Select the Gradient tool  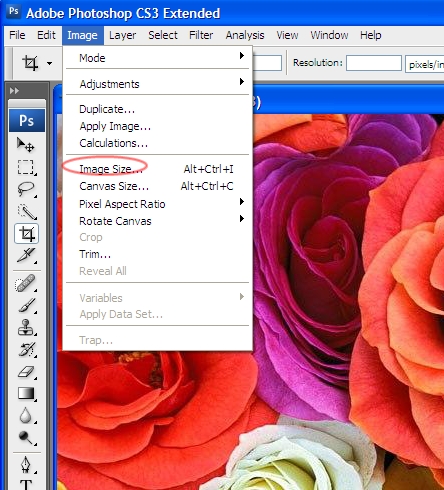coord(26,393)
